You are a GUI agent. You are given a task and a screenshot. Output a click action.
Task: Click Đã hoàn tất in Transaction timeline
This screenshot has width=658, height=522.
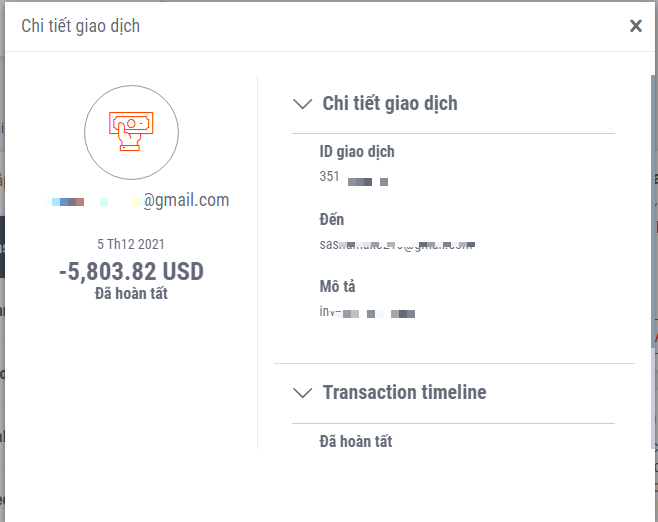(355, 441)
